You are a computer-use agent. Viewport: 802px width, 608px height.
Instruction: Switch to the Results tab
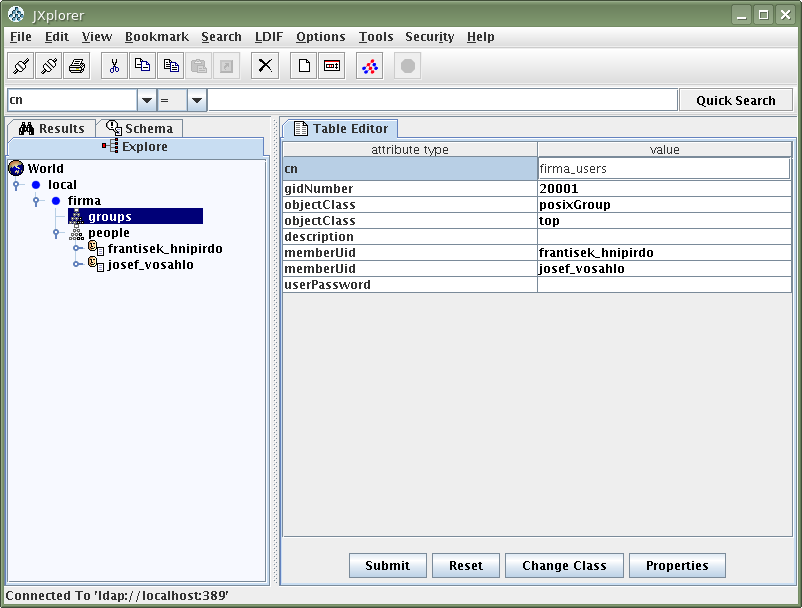tap(52, 128)
